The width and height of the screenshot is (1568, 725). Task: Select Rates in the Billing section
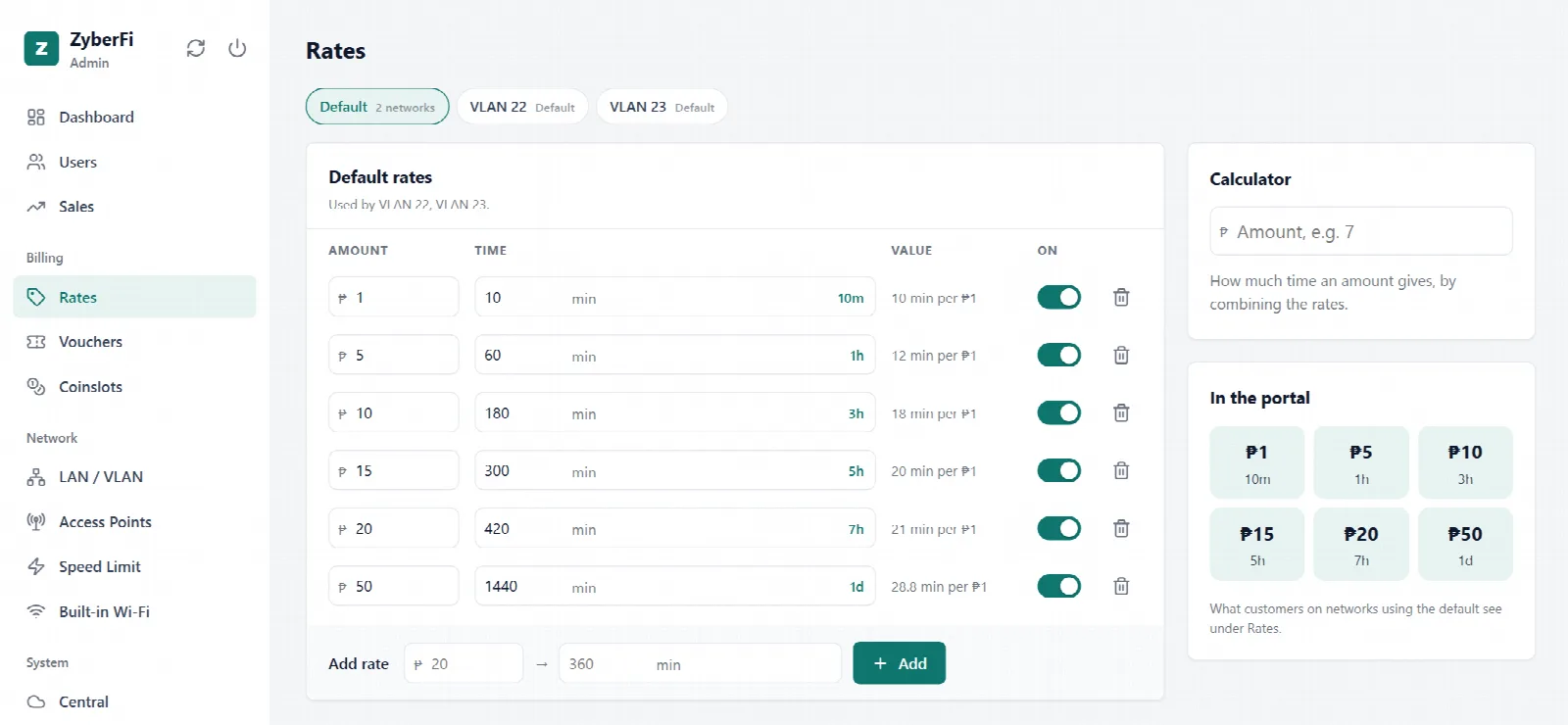tap(134, 297)
